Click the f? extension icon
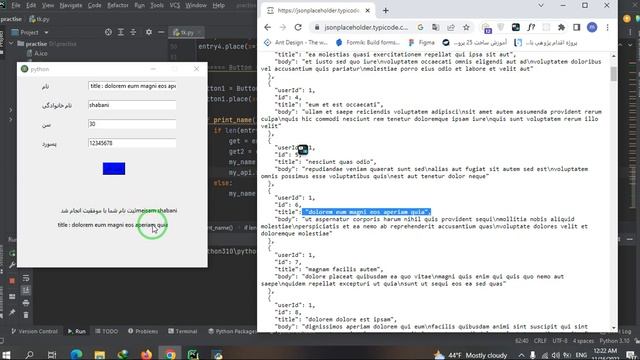 coord(531,27)
